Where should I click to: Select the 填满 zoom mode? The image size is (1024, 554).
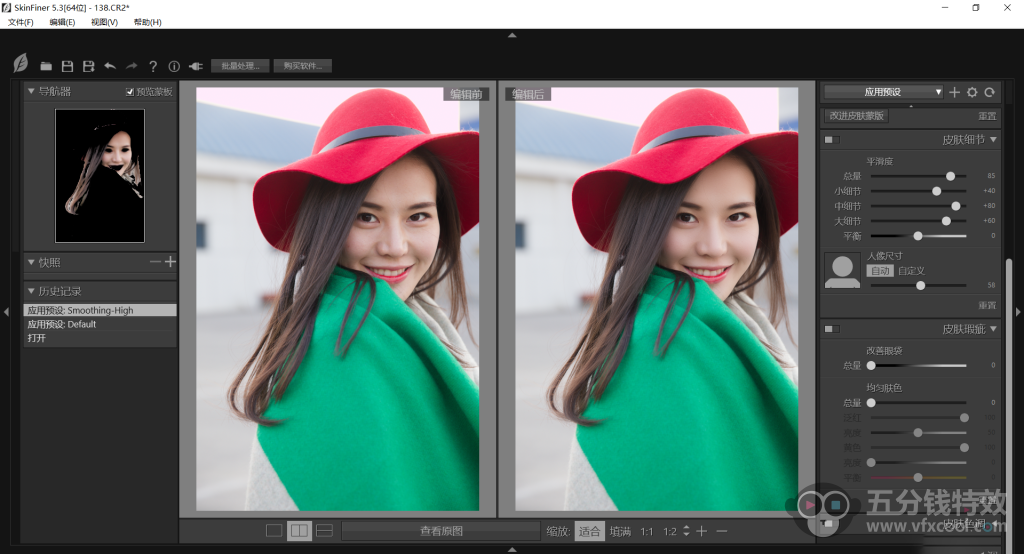pos(620,531)
